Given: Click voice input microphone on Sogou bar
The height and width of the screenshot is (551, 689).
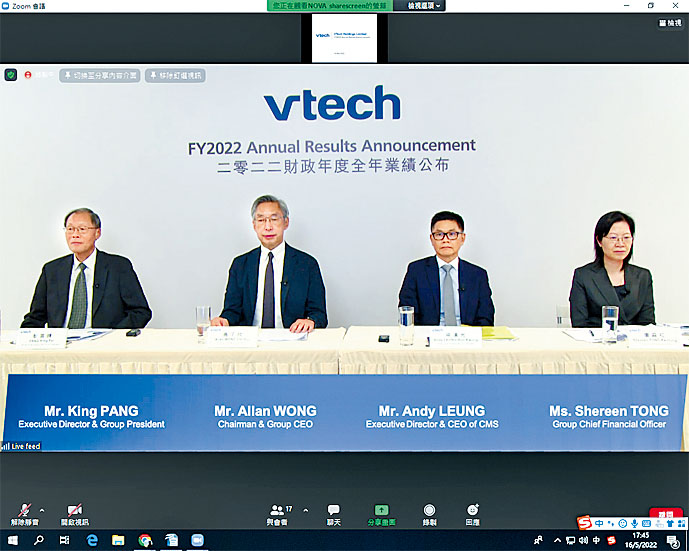Looking at the screenshot, I should (x=635, y=523).
